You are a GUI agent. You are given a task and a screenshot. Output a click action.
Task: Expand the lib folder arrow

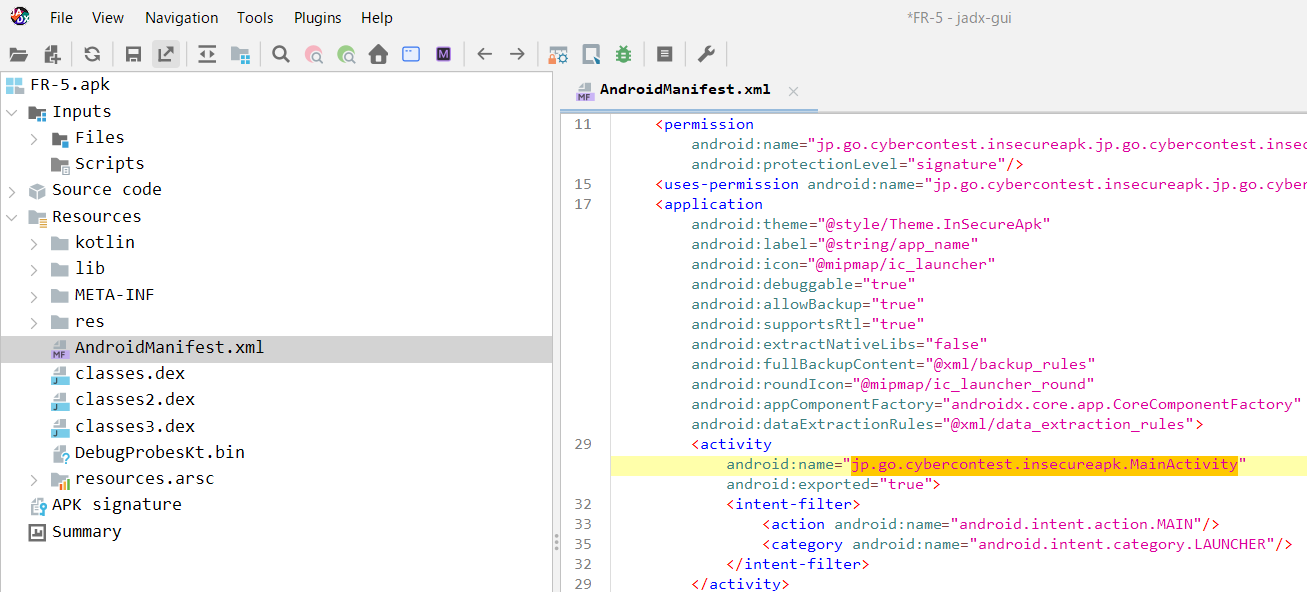pos(34,269)
